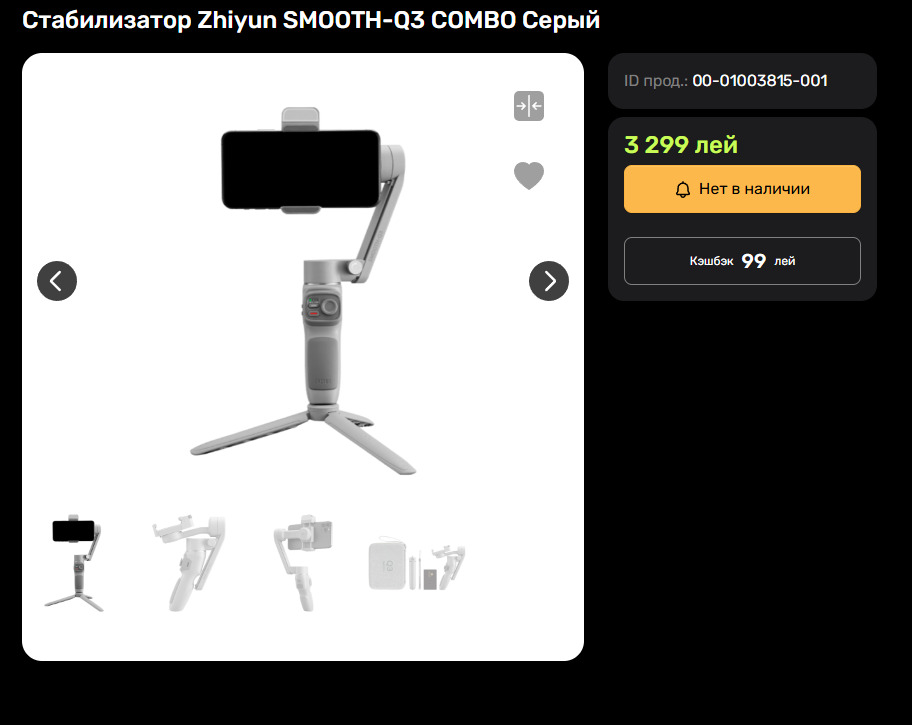Screen dimensions: 912x725
Task: Show the previous product photo
Action: click(x=57, y=281)
